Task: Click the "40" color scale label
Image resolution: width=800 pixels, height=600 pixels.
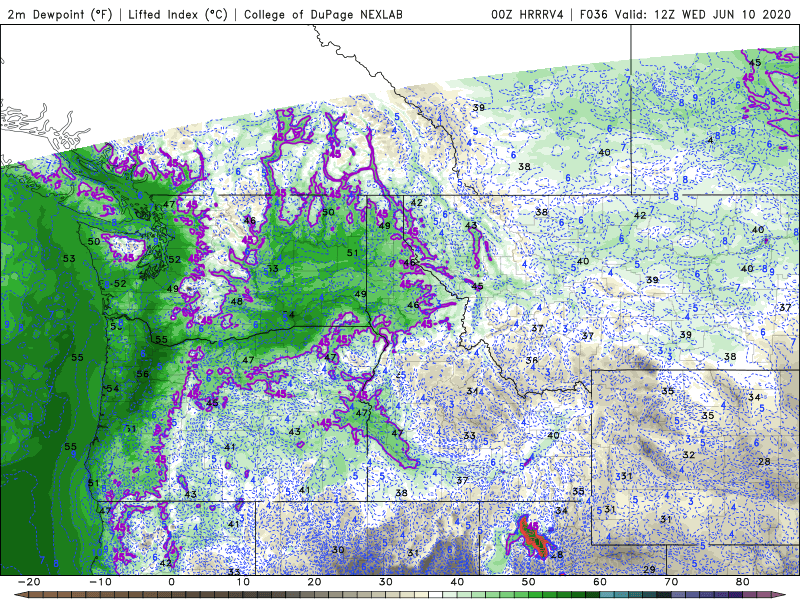Action: (457, 582)
